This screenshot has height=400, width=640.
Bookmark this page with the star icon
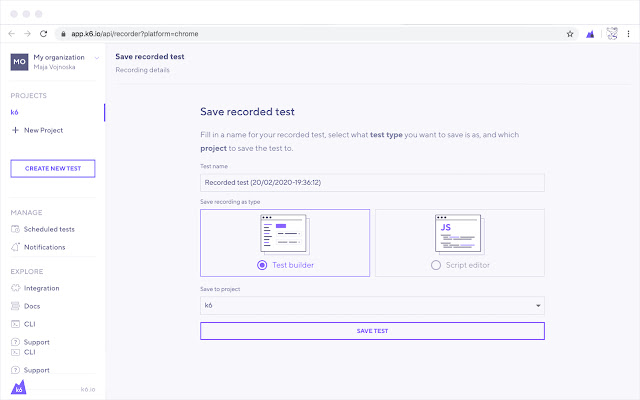pyautogui.click(x=570, y=33)
